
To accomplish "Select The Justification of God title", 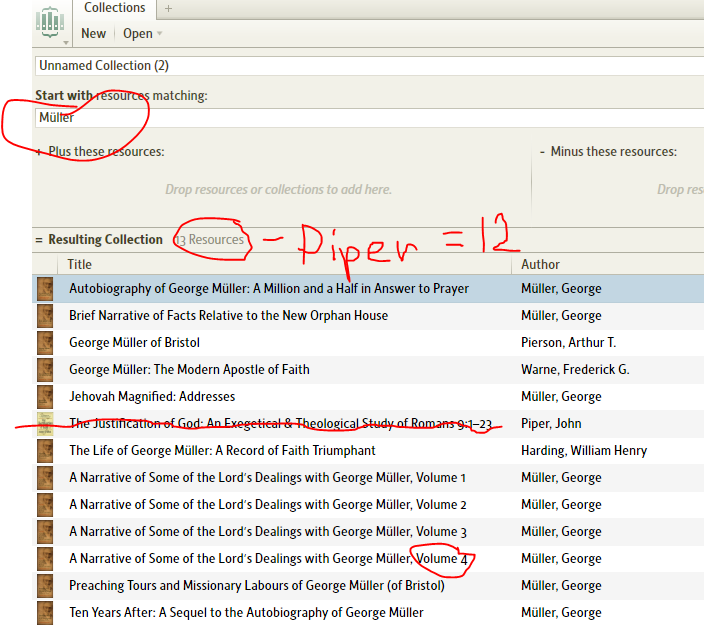I will pos(281,423).
